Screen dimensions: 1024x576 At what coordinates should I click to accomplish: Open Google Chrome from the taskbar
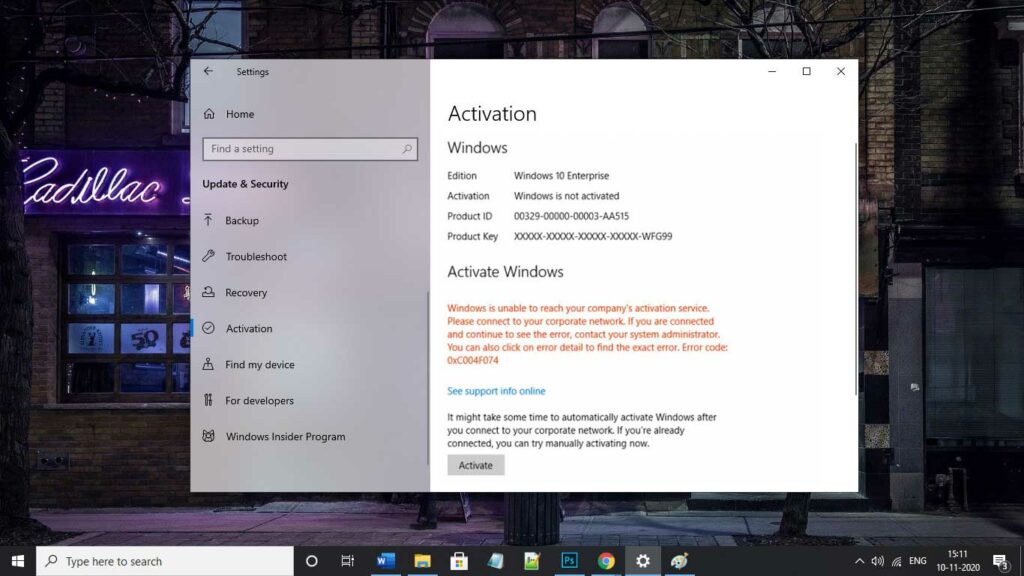click(606, 561)
